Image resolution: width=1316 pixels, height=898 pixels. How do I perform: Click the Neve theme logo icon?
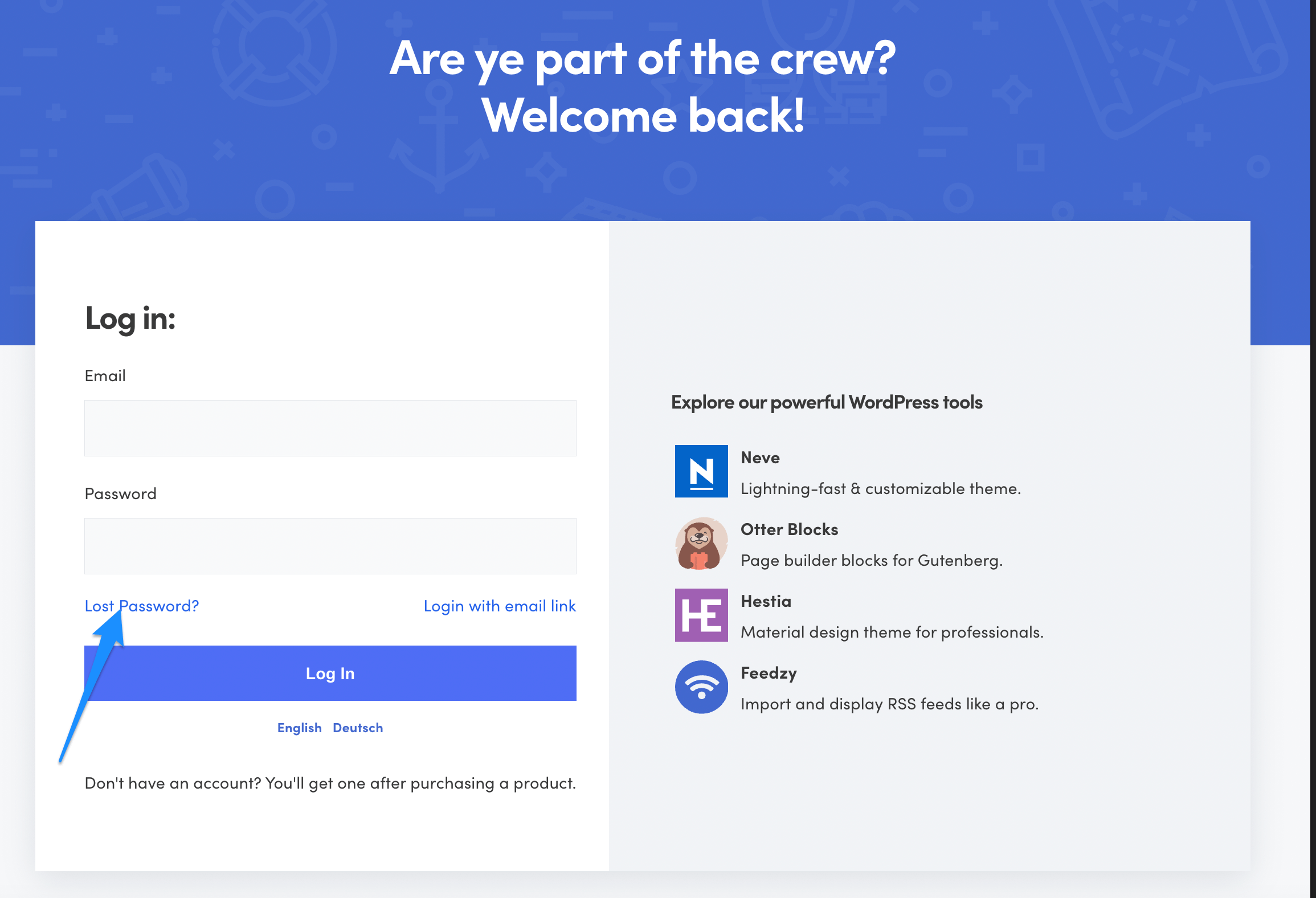point(701,471)
